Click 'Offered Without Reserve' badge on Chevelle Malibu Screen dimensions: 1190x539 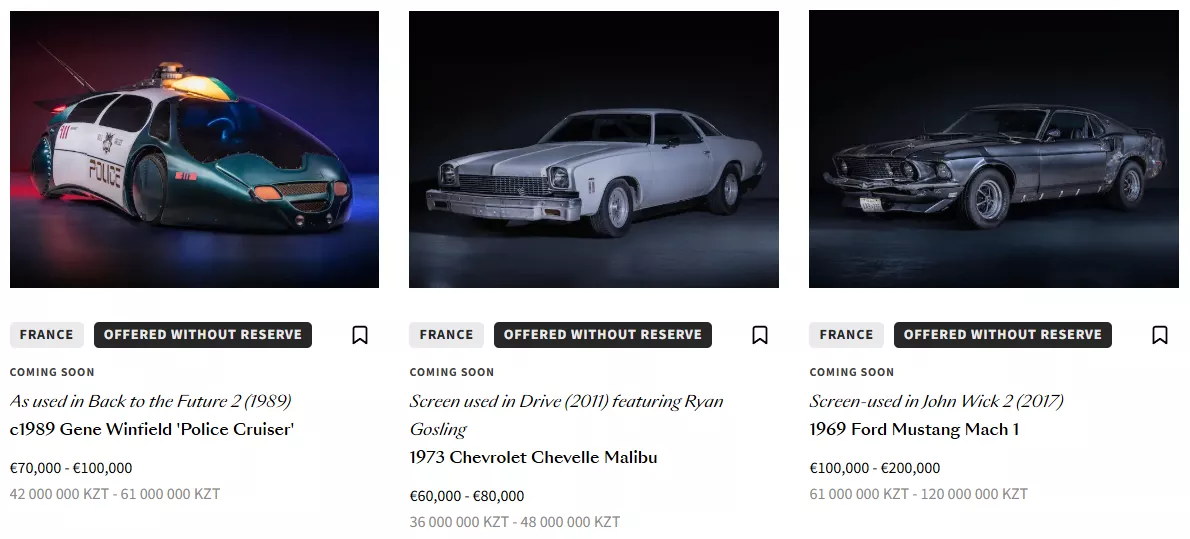pos(603,335)
